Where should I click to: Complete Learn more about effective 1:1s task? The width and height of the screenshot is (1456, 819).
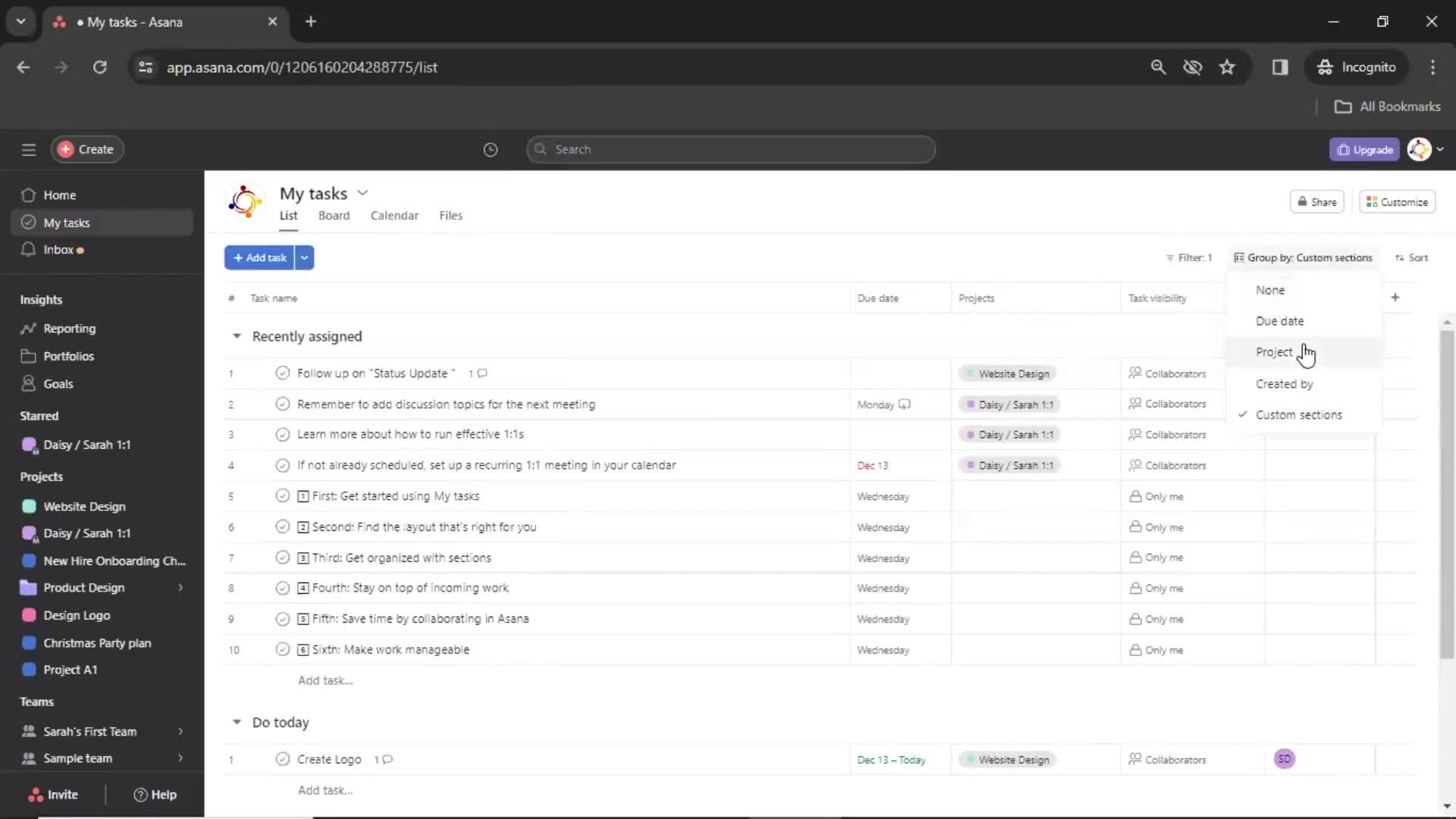pyautogui.click(x=283, y=435)
